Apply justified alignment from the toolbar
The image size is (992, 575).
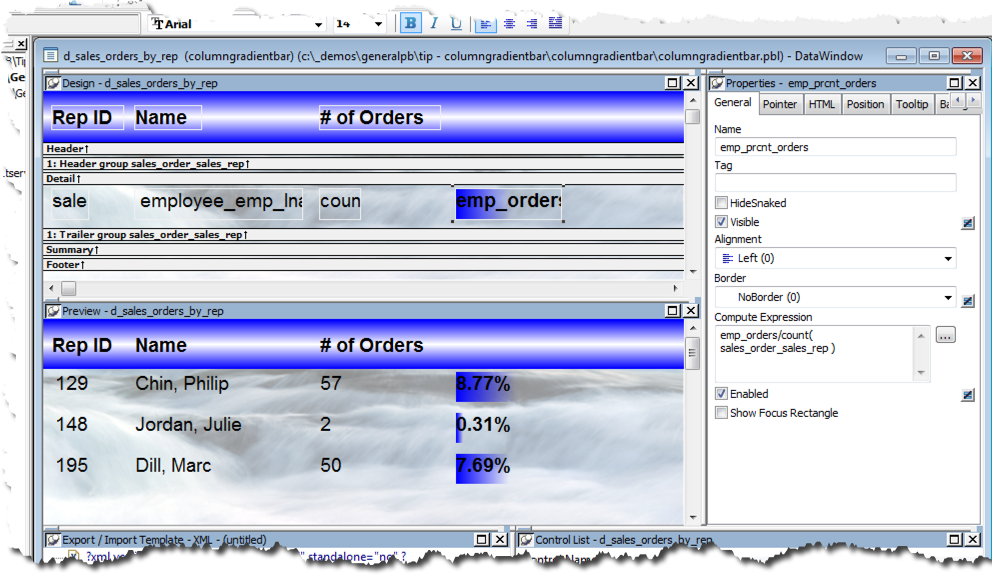pyautogui.click(x=555, y=23)
